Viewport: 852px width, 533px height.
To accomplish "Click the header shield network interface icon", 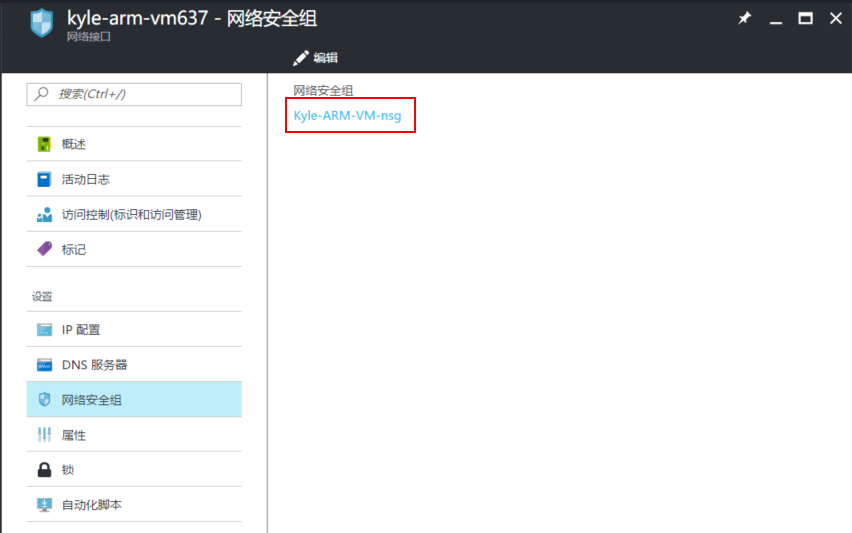I will 41,24.
